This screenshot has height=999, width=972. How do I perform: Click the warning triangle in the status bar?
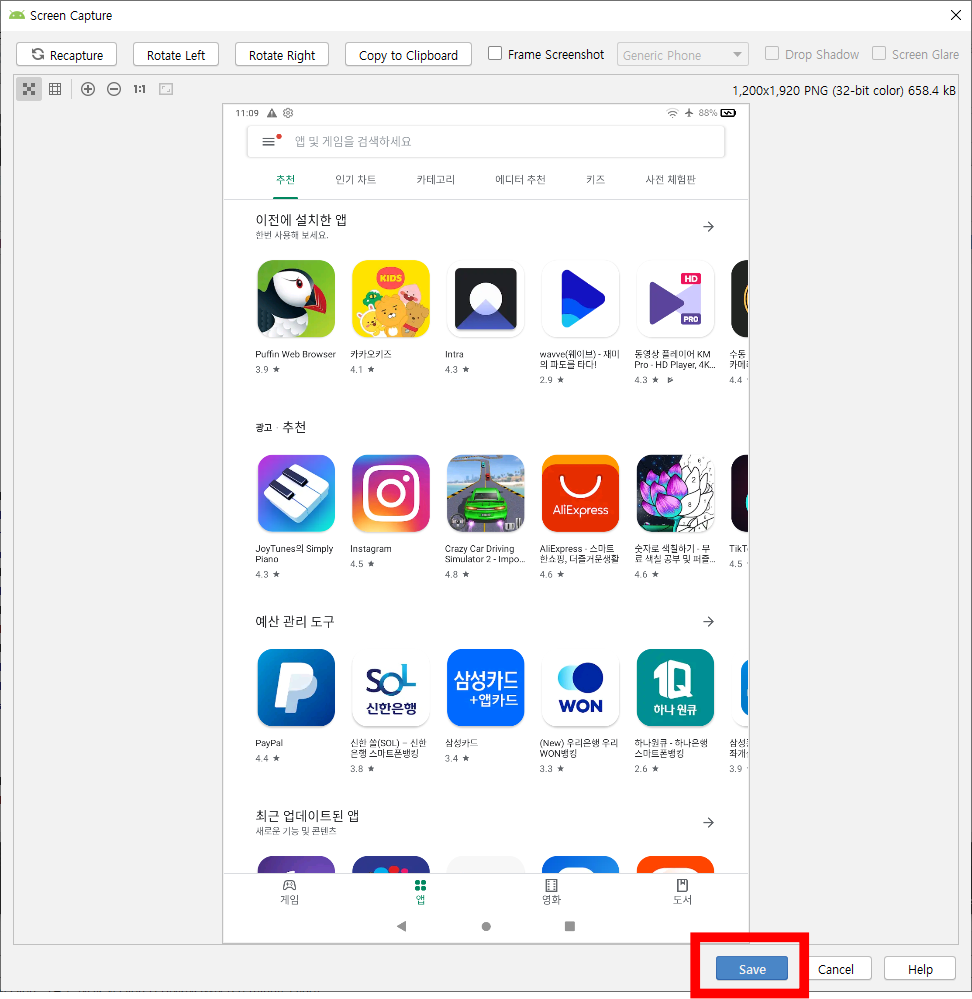tap(272, 113)
